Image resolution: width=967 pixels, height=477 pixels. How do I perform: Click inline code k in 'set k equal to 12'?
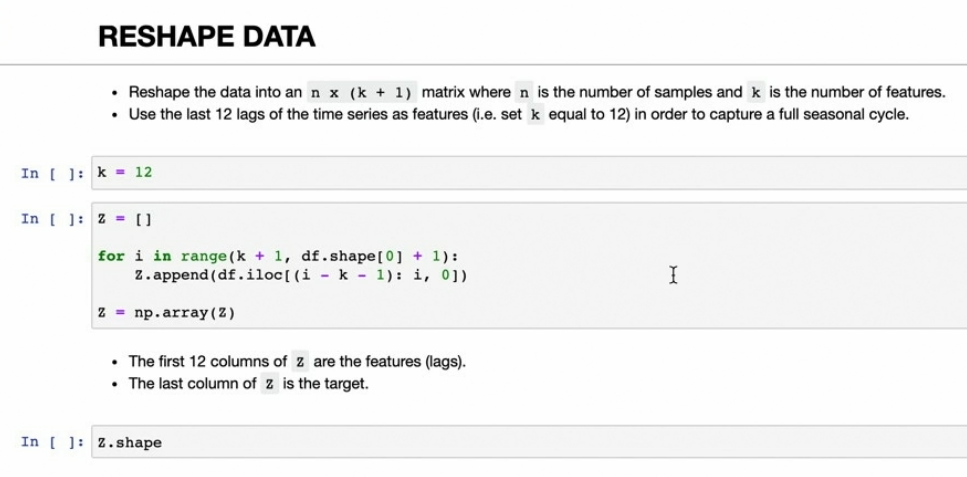coord(537,114)
